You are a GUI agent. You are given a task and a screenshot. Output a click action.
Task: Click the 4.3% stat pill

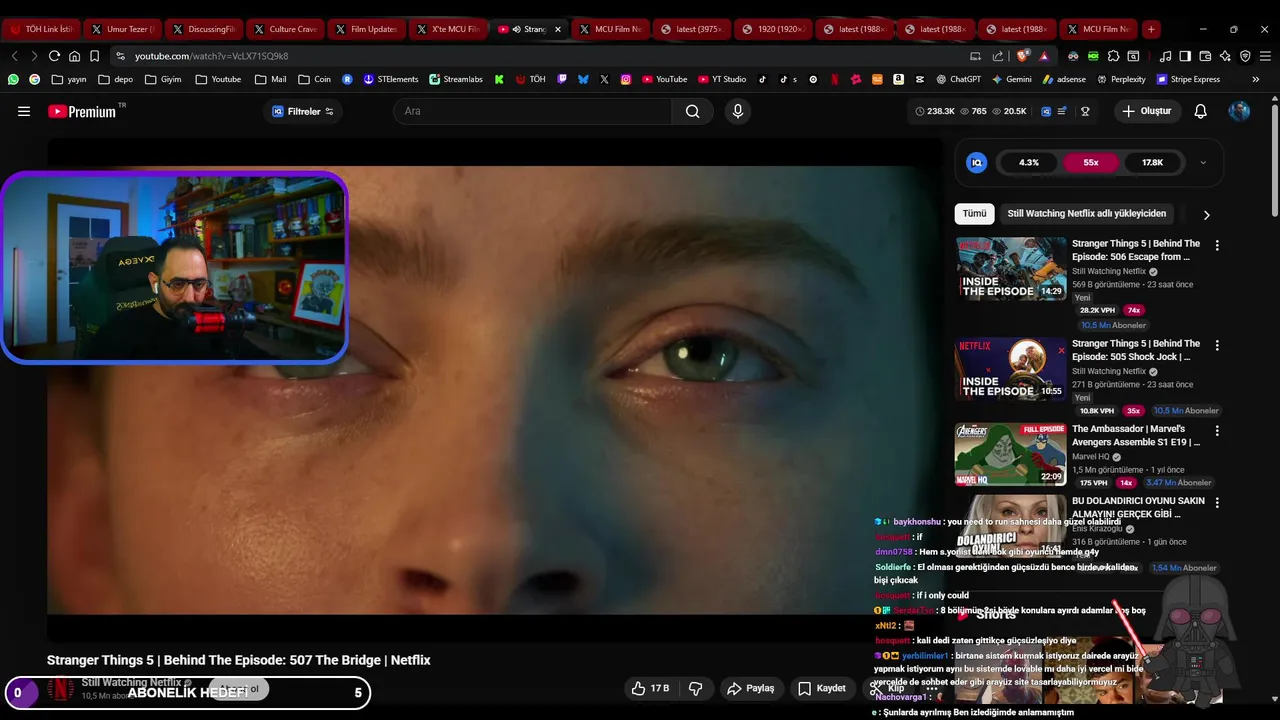coord(1029,162)
